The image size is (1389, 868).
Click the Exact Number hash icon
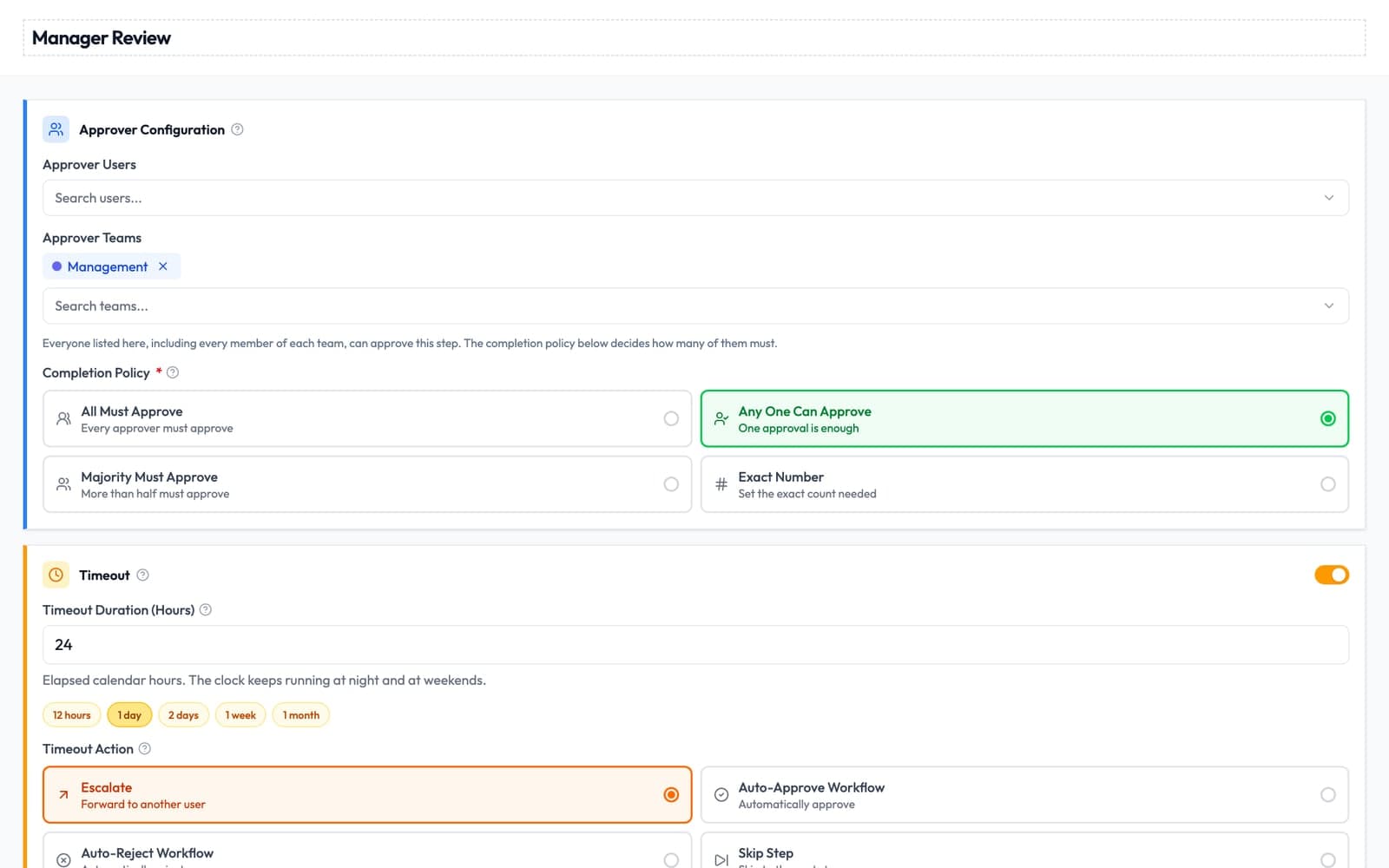[721, 484]
